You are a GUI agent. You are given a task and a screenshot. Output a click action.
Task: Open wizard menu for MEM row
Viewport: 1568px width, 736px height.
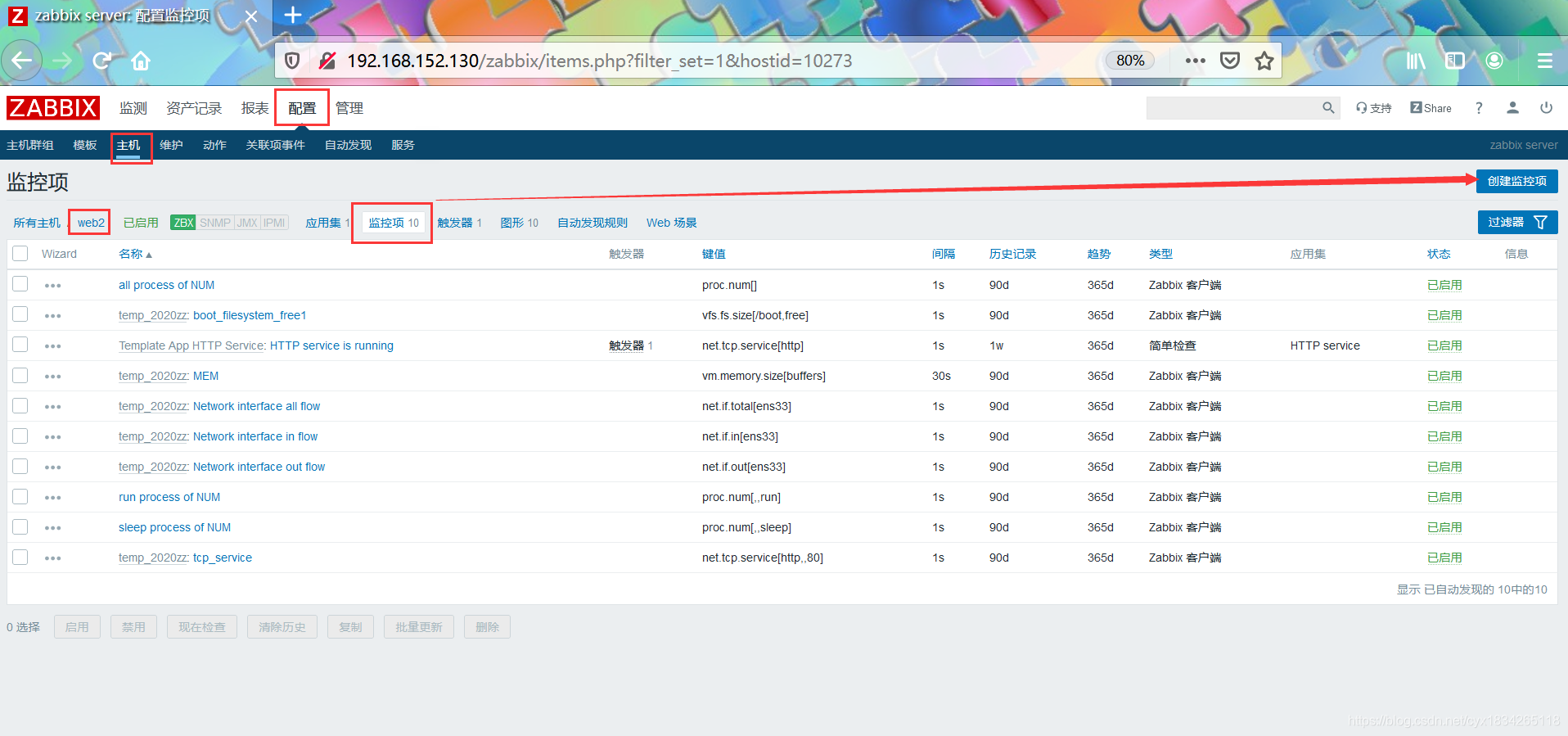click(53, 377)
